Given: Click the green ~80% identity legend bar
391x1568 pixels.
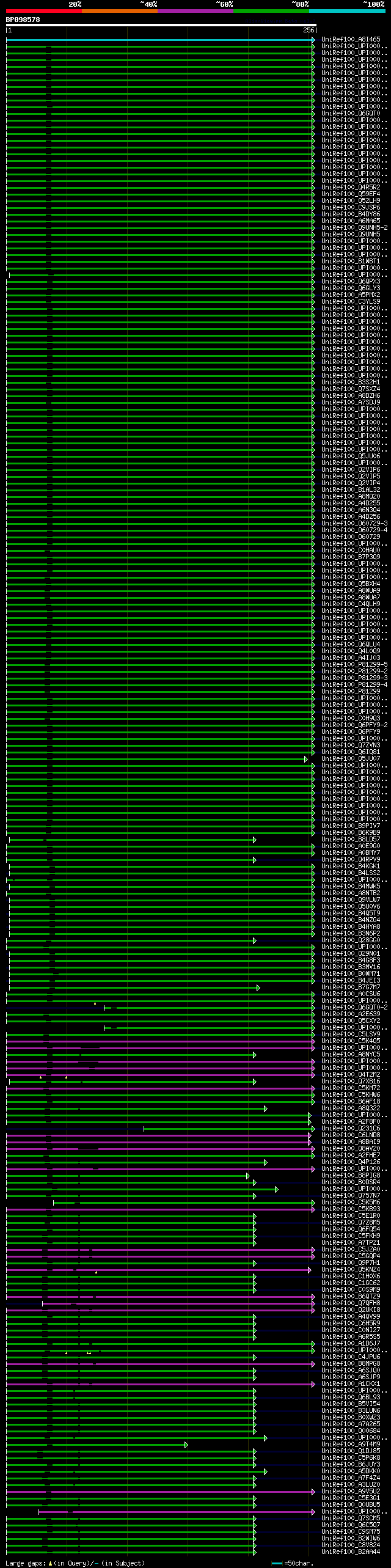Looking at the screenshot, I should click(271, 11).
